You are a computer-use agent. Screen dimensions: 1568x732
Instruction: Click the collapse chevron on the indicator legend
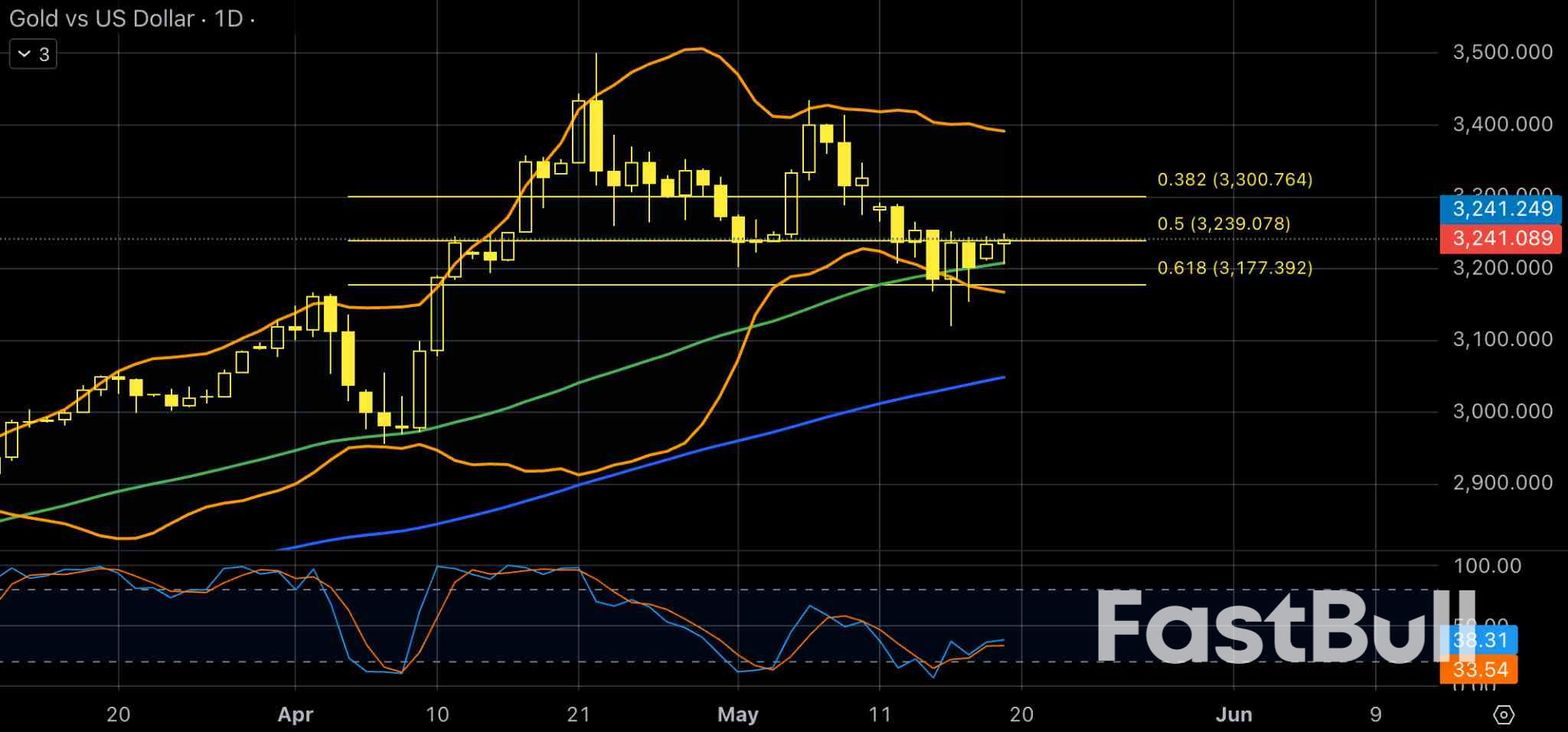click(24, 54)
